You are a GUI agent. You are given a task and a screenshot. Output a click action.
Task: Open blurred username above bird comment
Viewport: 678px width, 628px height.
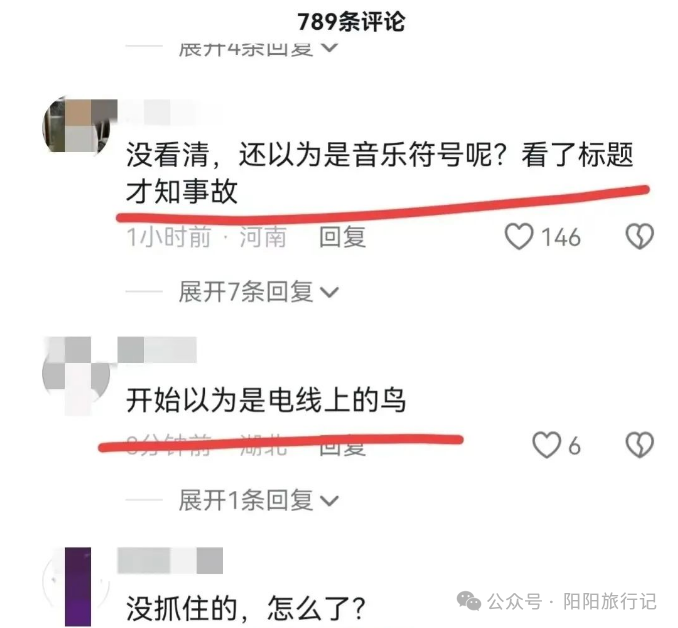tap(157, 350)
